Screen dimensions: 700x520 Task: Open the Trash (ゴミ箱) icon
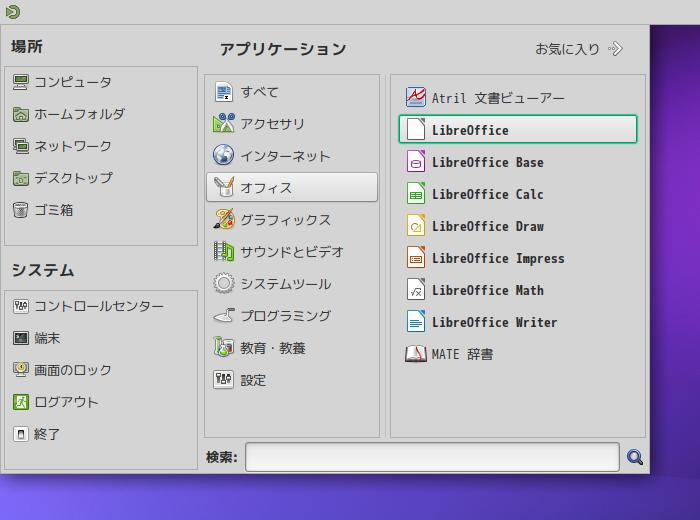pos(21,210)
